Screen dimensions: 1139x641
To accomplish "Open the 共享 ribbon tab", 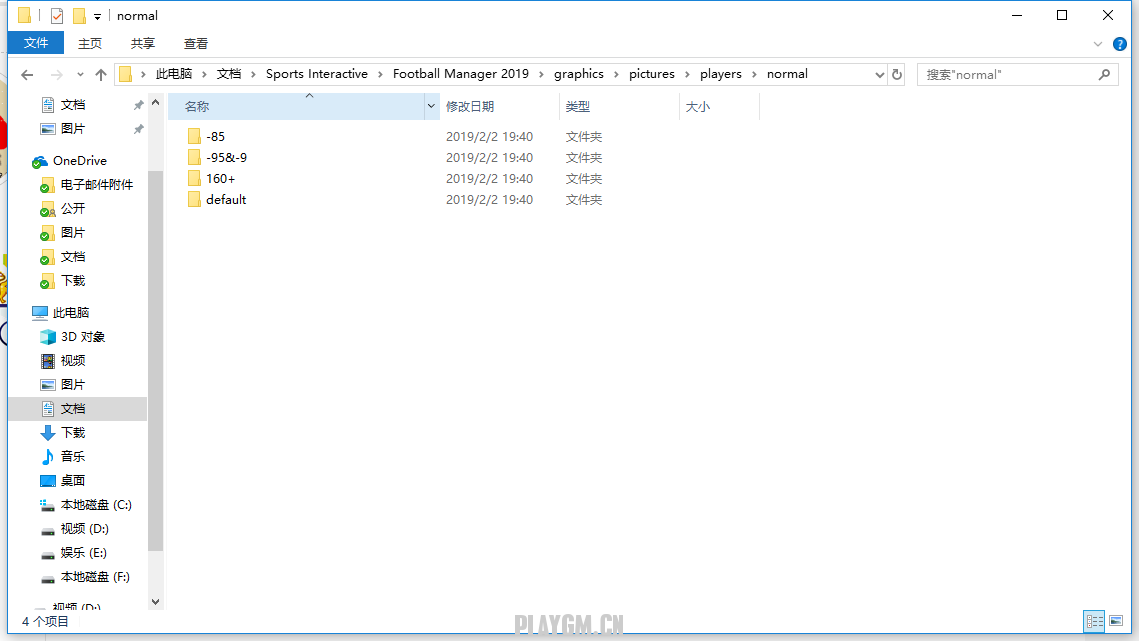I will point(143,43).
